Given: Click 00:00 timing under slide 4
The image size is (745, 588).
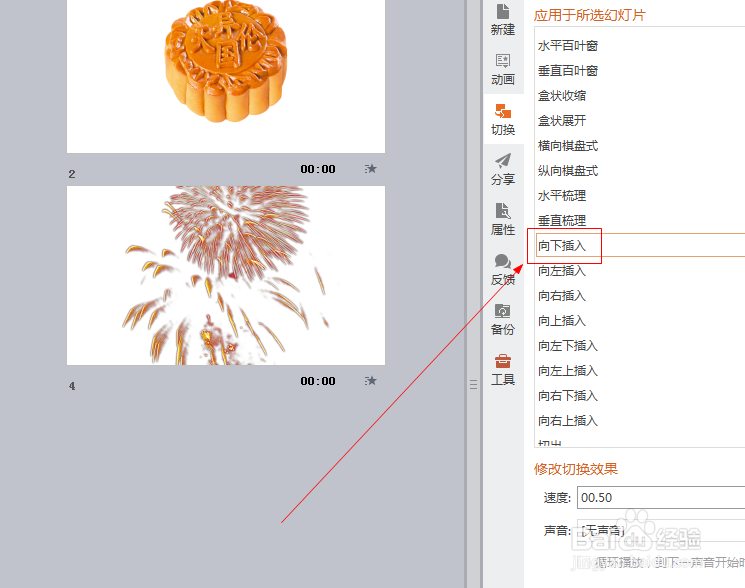Looking at the screenshot, I should pos(318,381).
